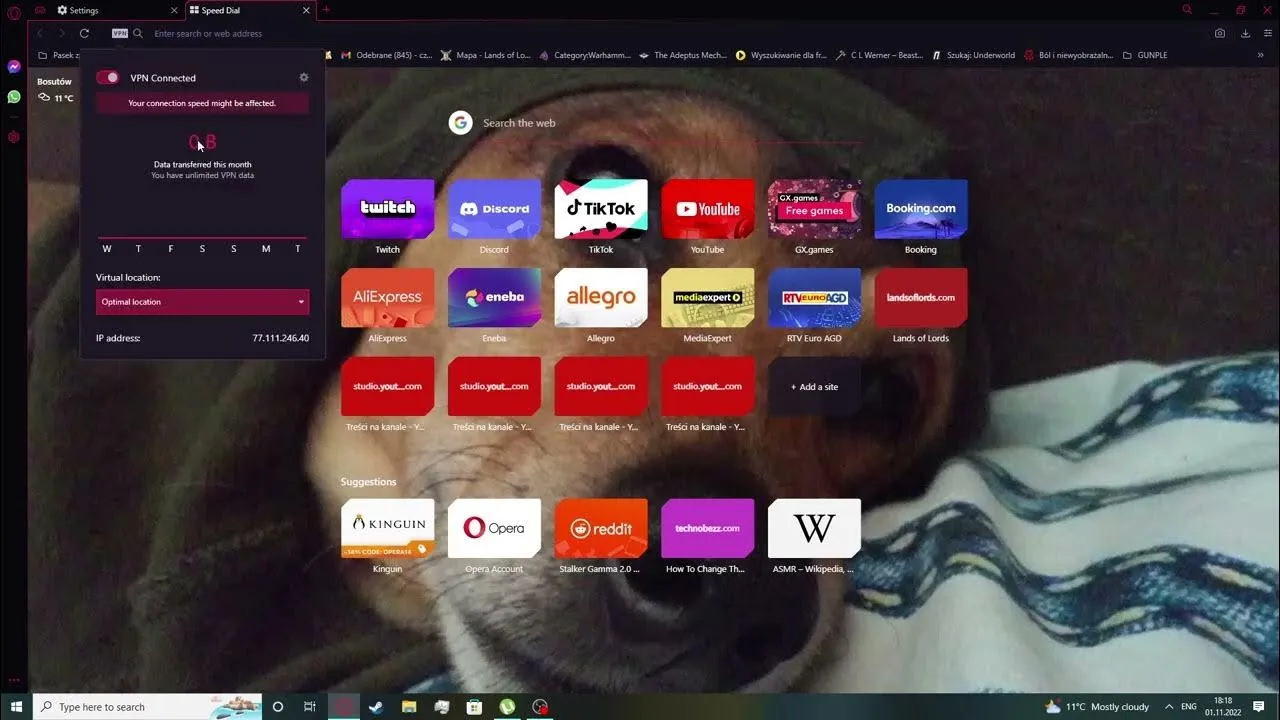
Task: Open VPN settings via the gear icon
Action: [304, 77]
